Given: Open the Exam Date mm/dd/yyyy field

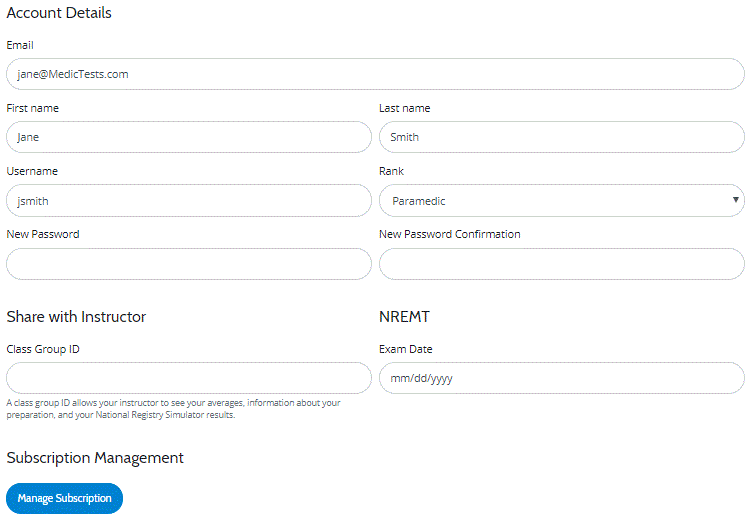Looking at the screenshot, I should (x=562, y=378).
